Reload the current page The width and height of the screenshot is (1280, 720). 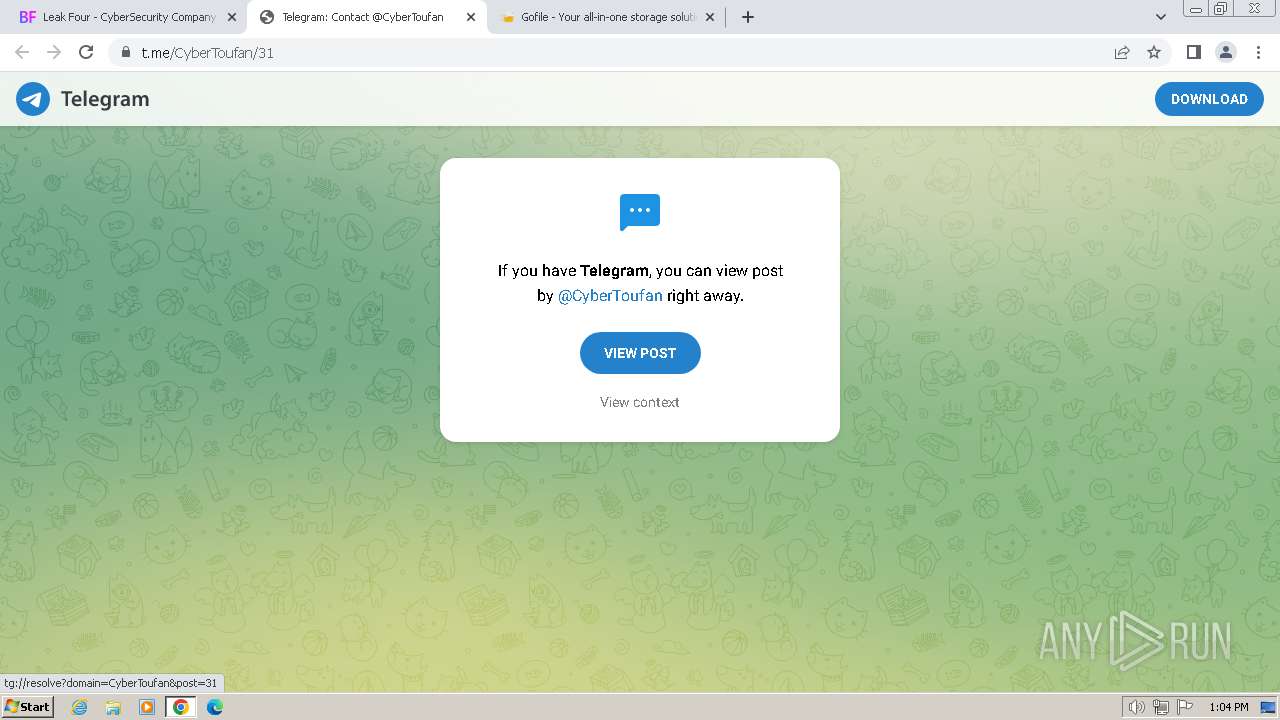(x=86, y=52)
